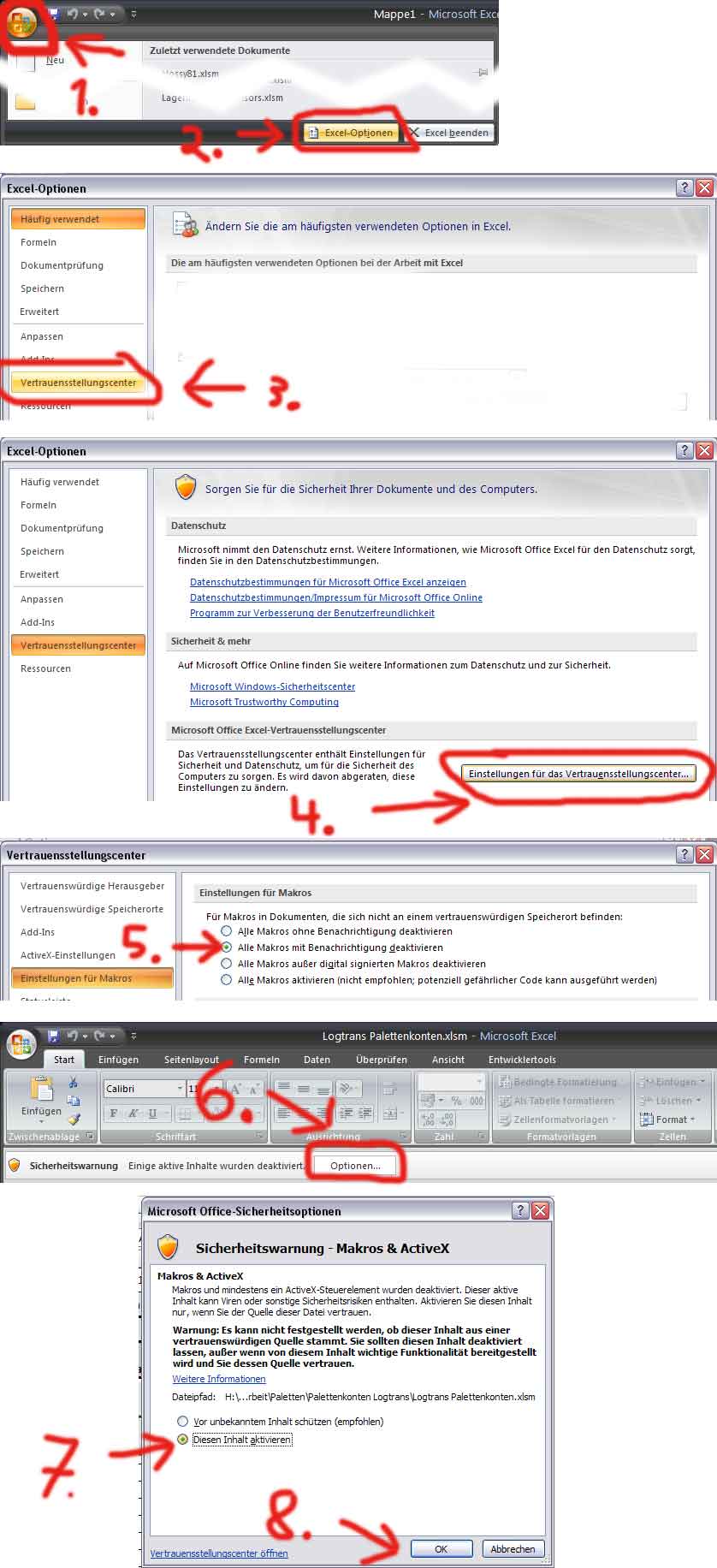Viewport: 717px width, 1568px height.
Task: Click Abbrechen in the Sicherheitsoptionen dialog
Action: click(513, 1549)
